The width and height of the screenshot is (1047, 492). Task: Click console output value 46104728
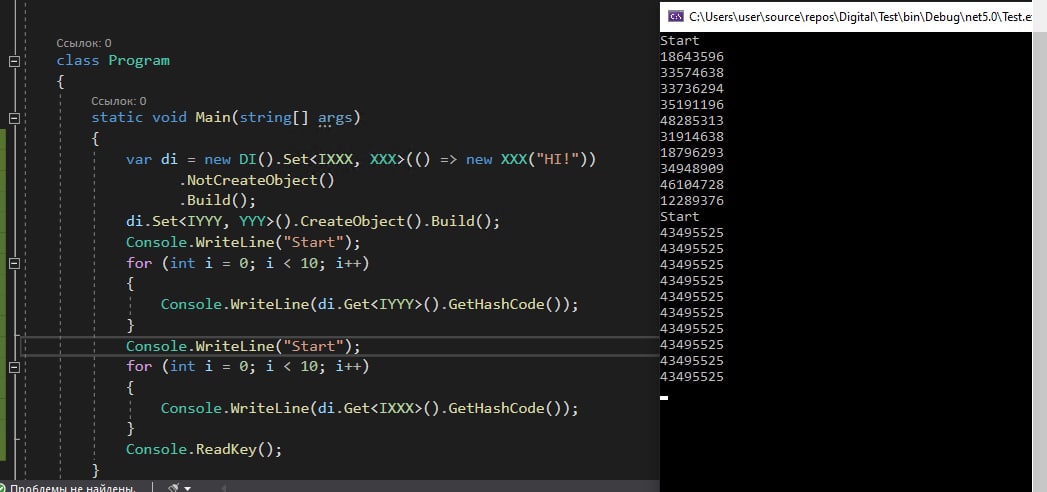pos(692,185)
